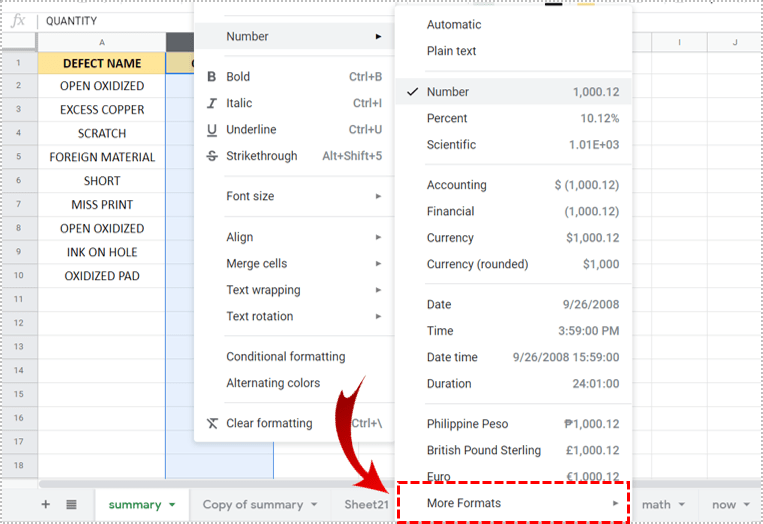Click the Strikethrough icon in format menu
The width and height of the screenshot is (763, 524).
tap(211, 156)
